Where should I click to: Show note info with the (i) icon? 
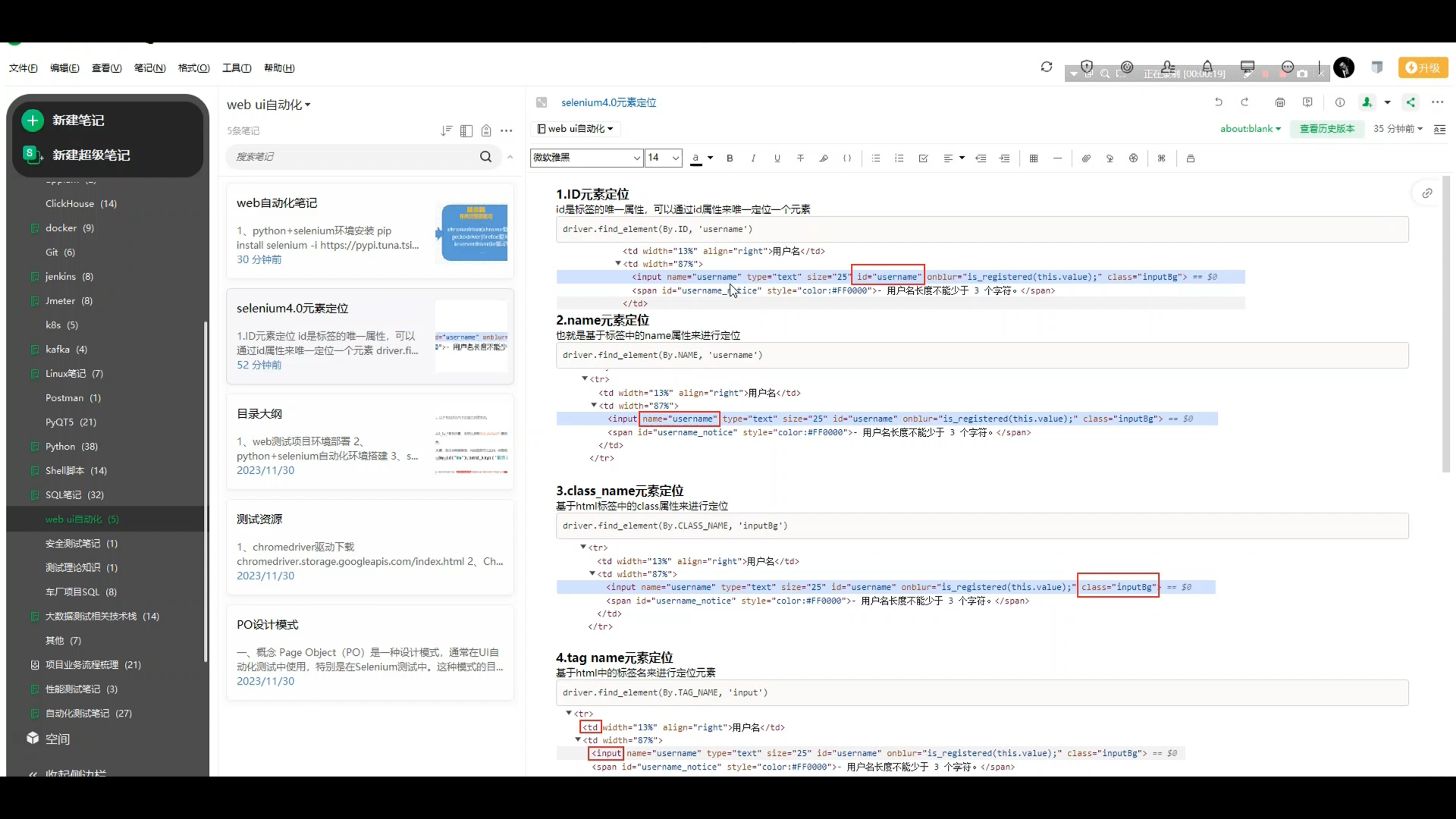(x=1340, y=102)
